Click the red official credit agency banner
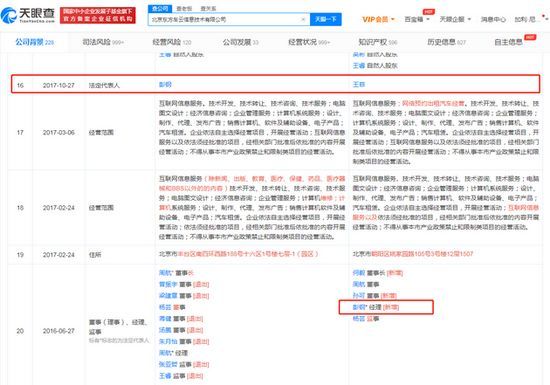 [98, 15]
